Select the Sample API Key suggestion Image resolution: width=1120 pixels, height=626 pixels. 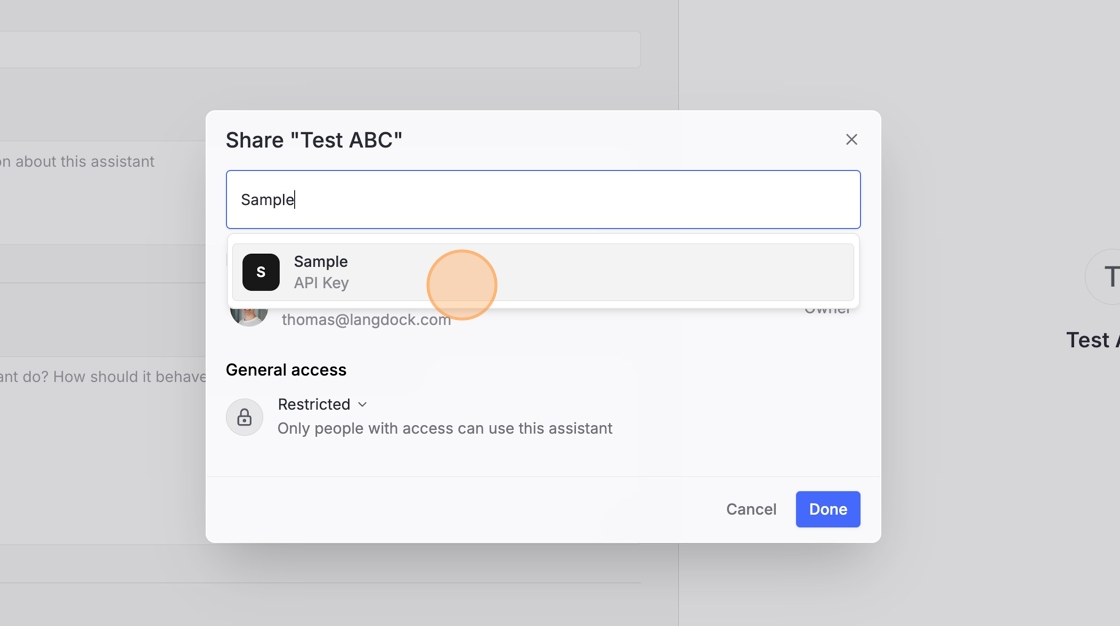(543, 272)
